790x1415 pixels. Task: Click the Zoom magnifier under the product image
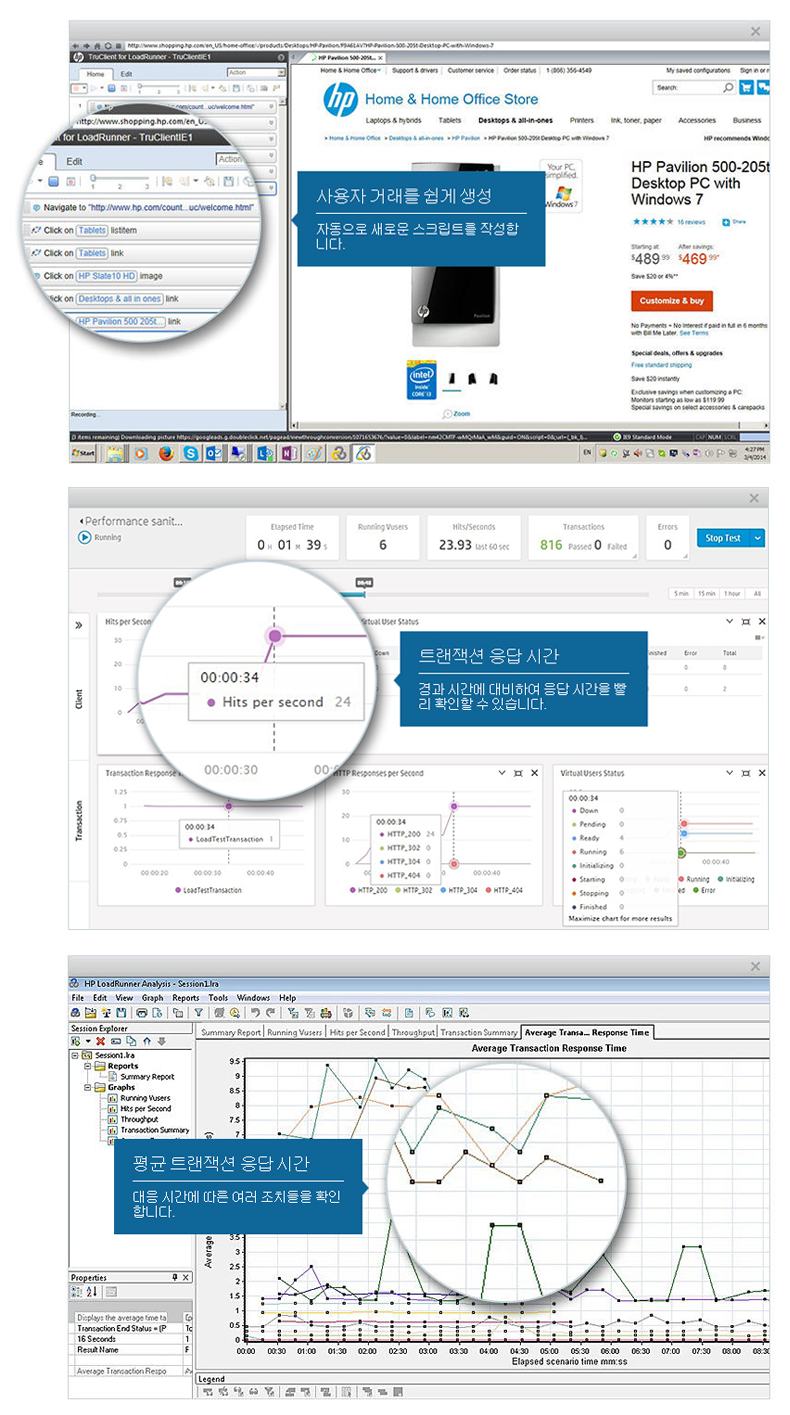[447, 413]
